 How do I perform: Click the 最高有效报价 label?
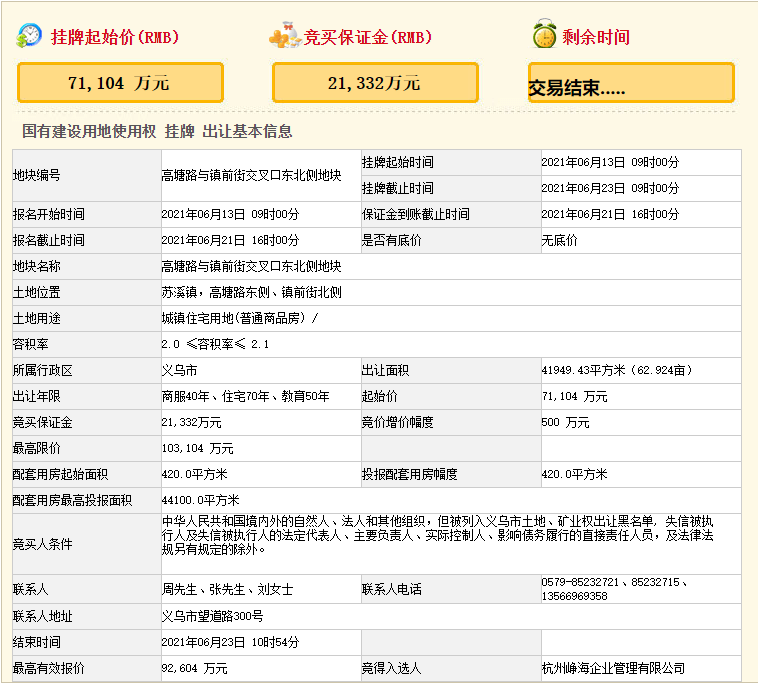coord(49,669)
